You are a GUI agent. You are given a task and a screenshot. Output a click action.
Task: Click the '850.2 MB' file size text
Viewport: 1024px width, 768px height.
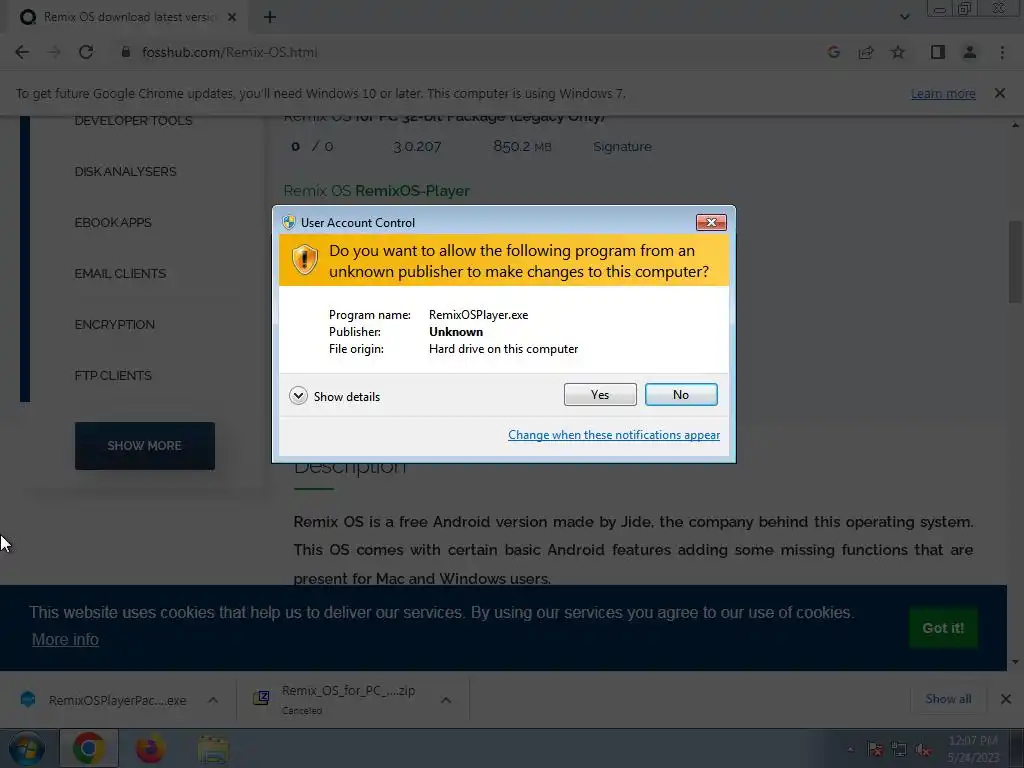522,146
